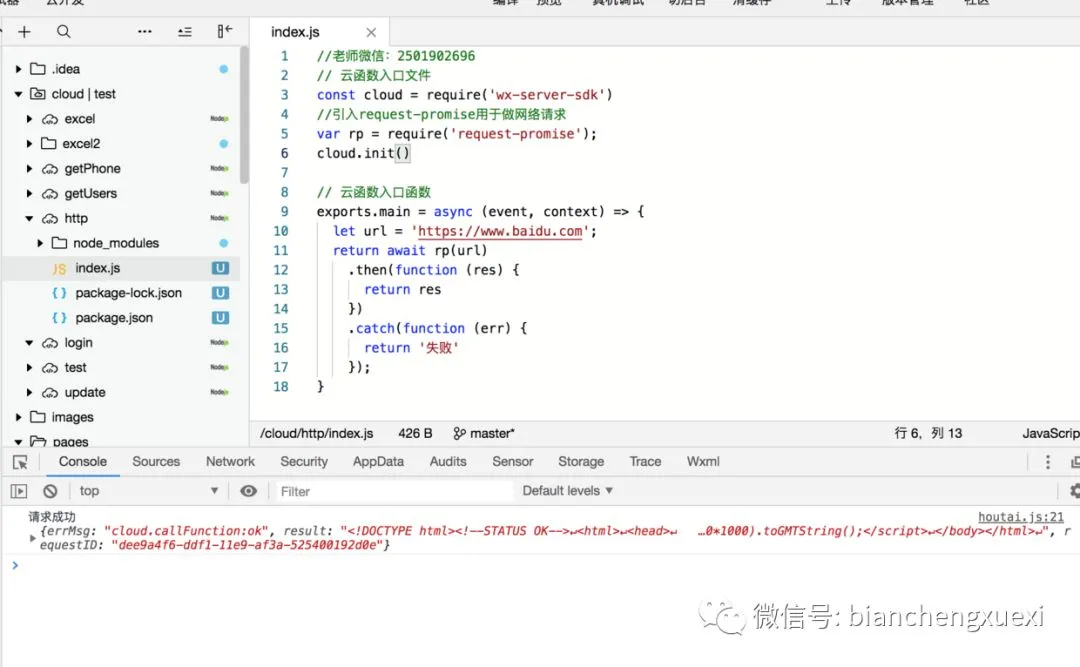The image size is (1080, 667).
Task: Focus the console Filter input
Action: point(395,491)
